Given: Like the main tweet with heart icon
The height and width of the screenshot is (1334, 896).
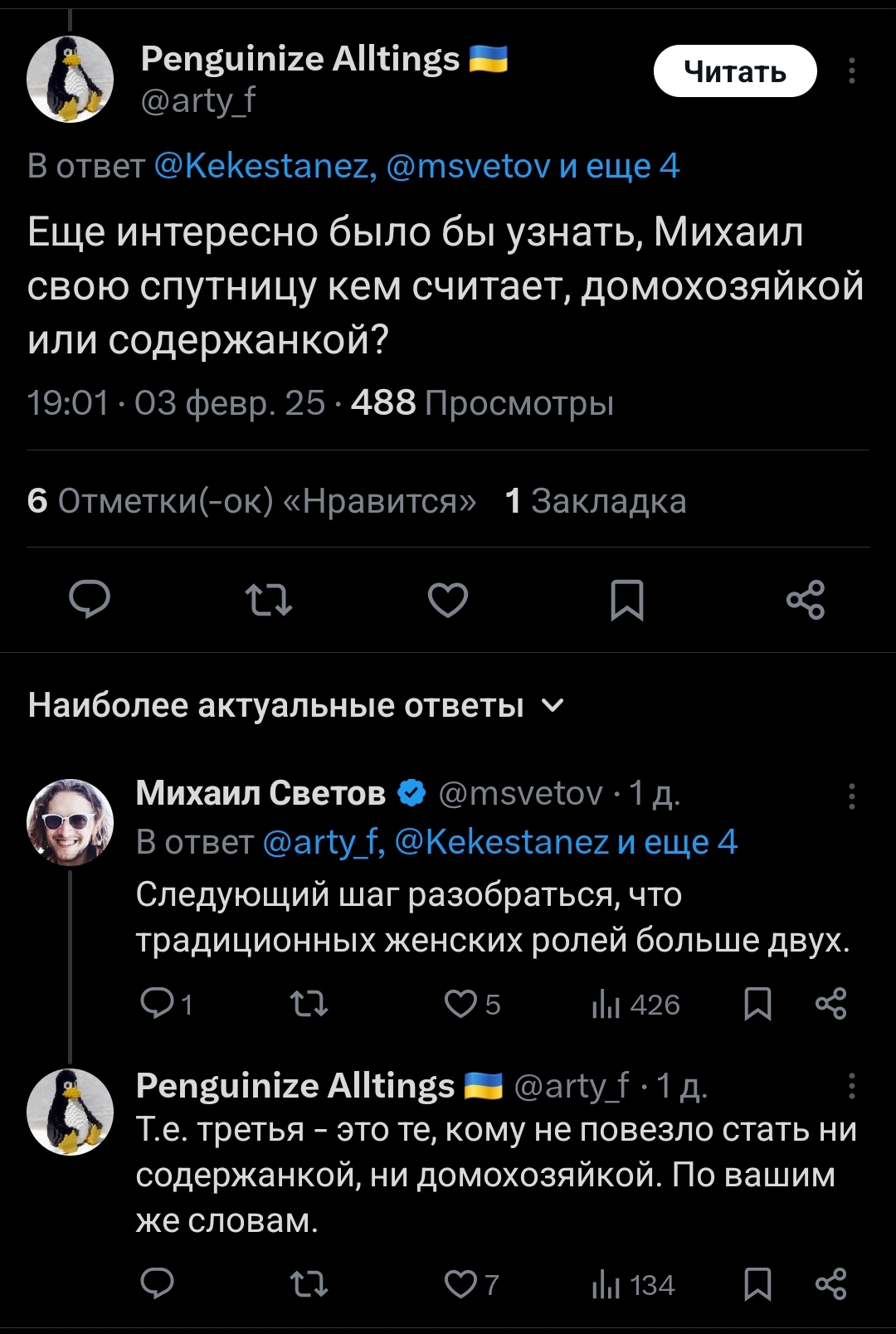Looking at the screenshot, I should [x=448, y=600].
